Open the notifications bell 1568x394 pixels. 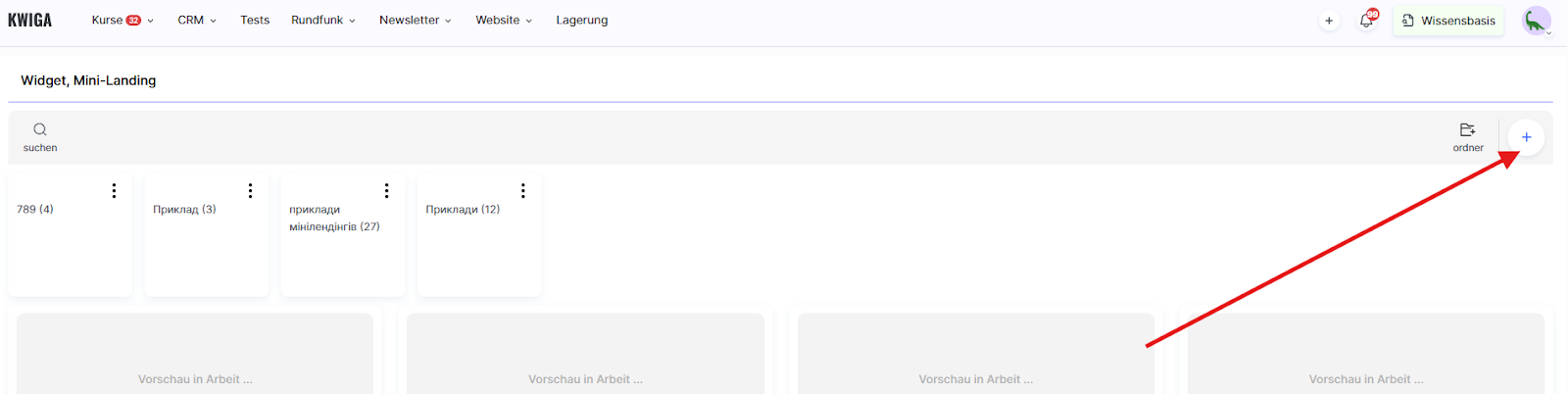pyautogui.click(x=1366, y=21)
